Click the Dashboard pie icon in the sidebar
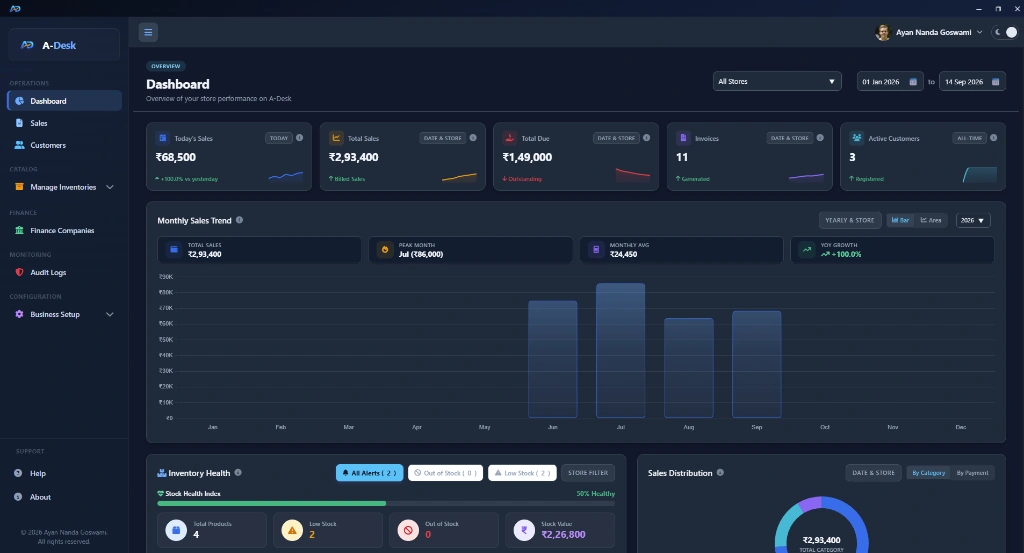Image resolution: width=1024 pixels, height=553 pixels. [x=20, y=101]
